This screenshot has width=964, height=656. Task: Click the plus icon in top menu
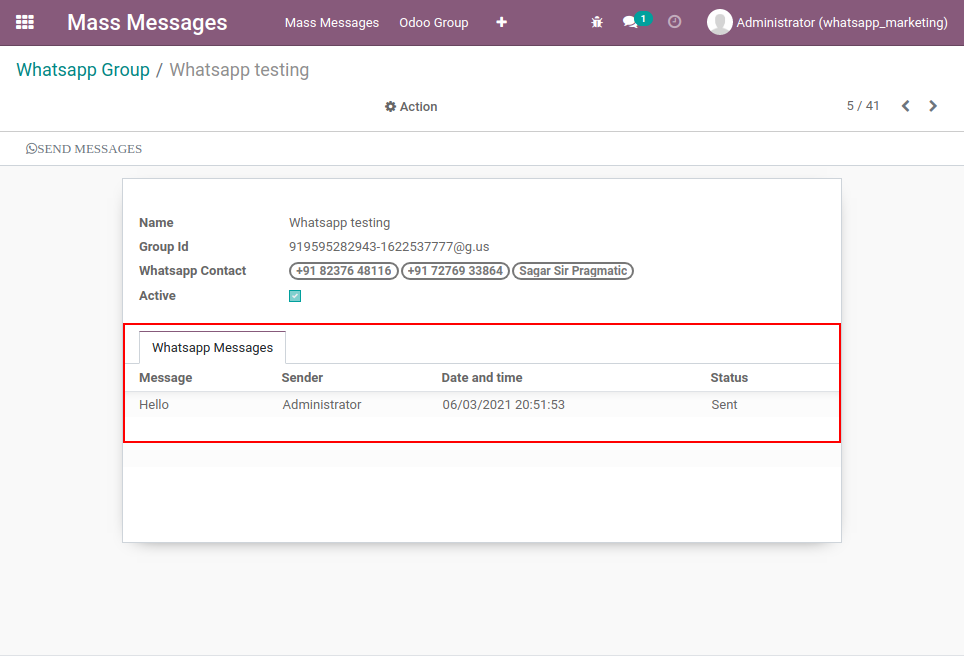tap(502, 22)
